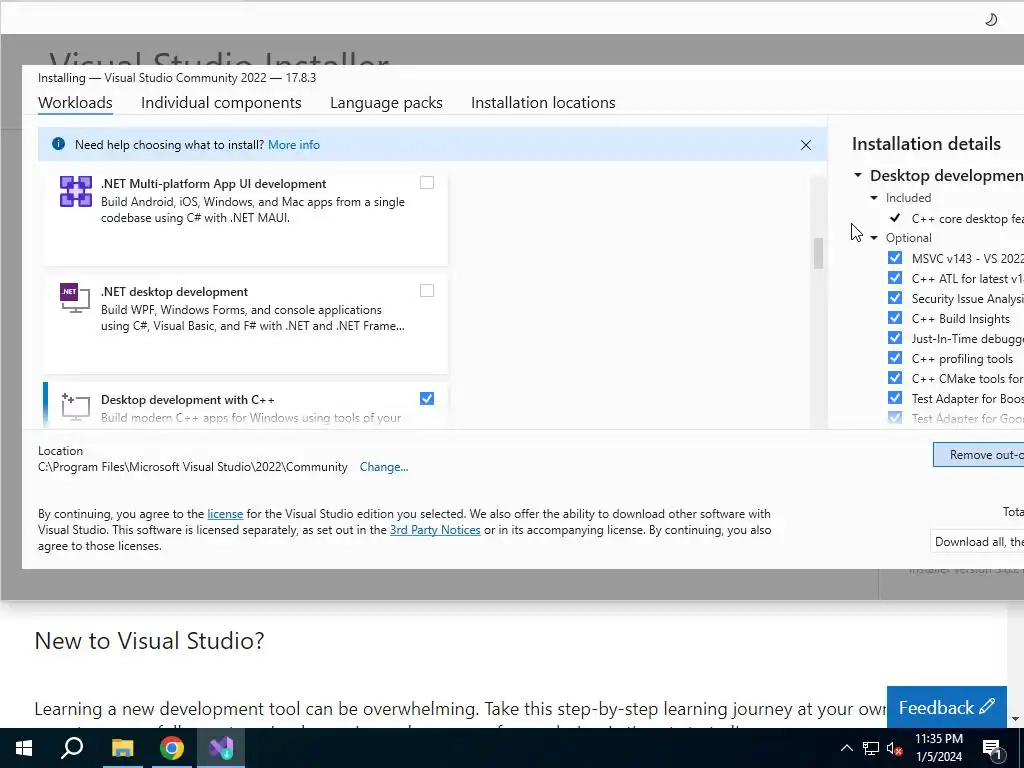Select the Workloads tab
Screen dimensions: 1024x768
click(x=75, y=103)
